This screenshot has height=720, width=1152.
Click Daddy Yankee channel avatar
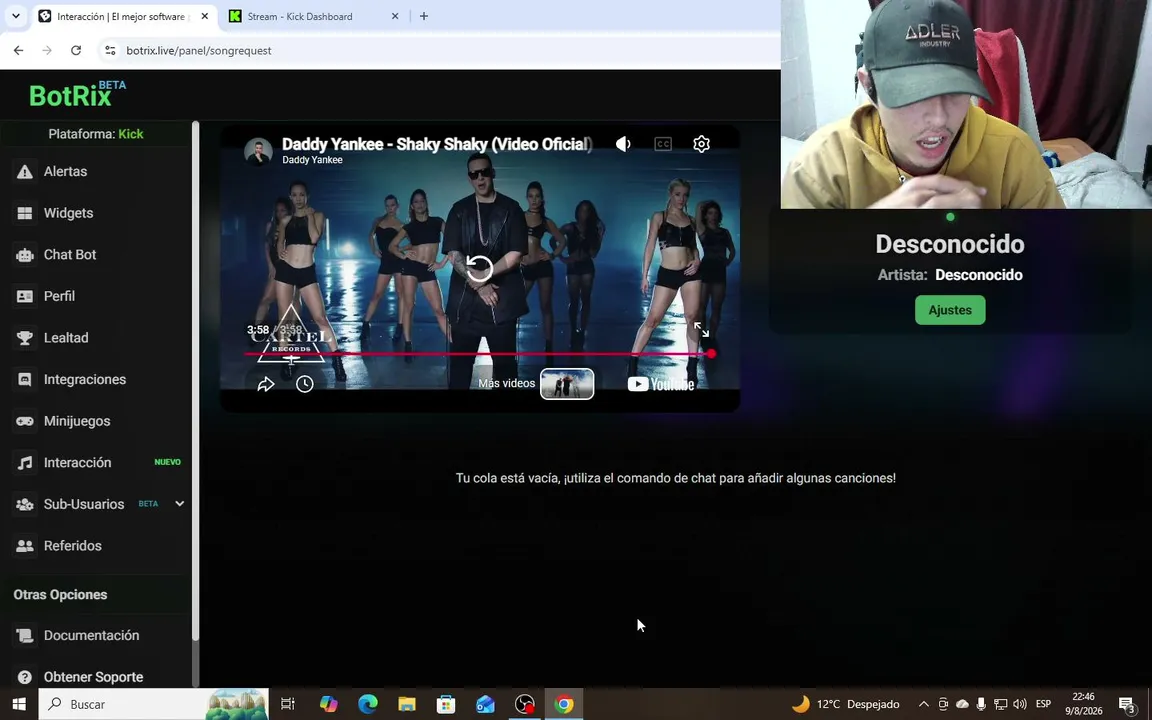click(x=259, y=151)
